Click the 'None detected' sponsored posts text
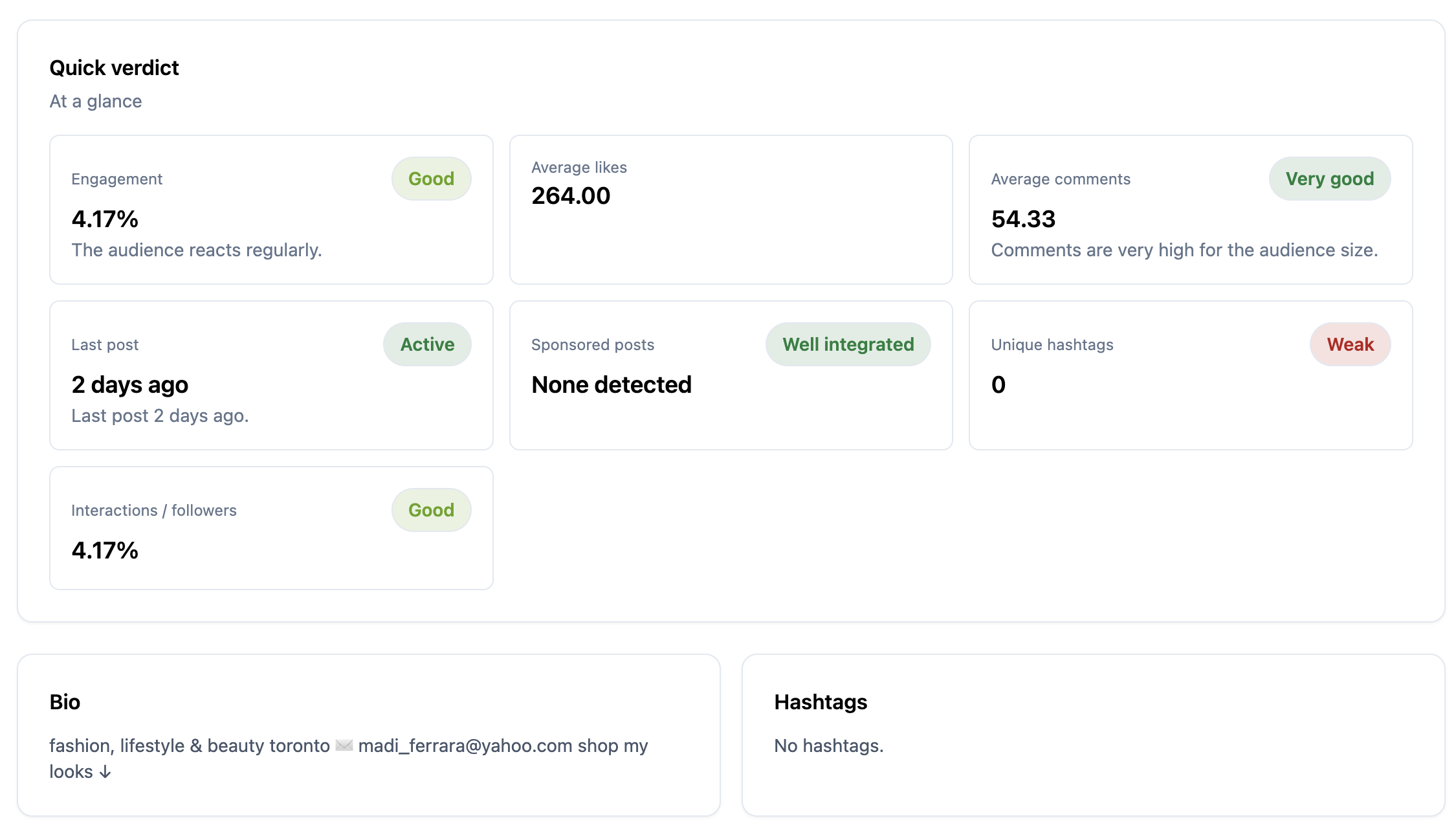1456x840 pixels. tap(611, 385)
